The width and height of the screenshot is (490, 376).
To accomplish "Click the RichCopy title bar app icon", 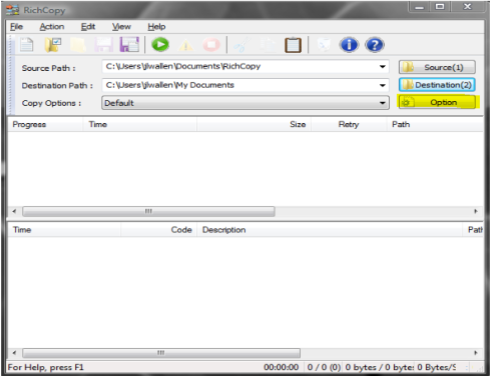I will [13, 10].
